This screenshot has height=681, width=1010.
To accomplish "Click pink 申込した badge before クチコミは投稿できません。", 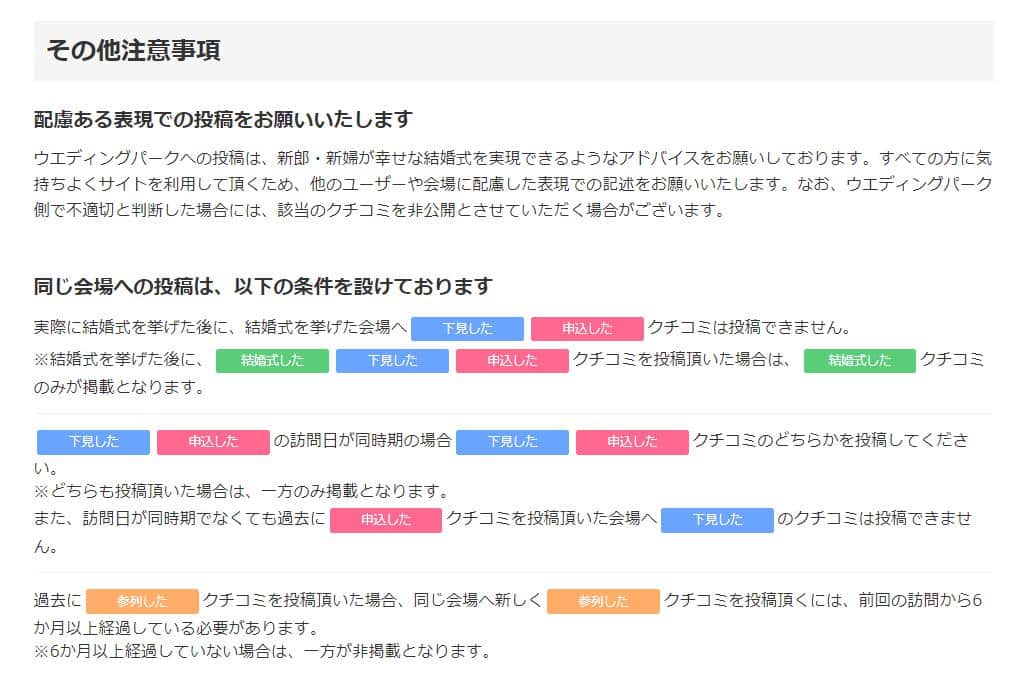I will 587,329.
